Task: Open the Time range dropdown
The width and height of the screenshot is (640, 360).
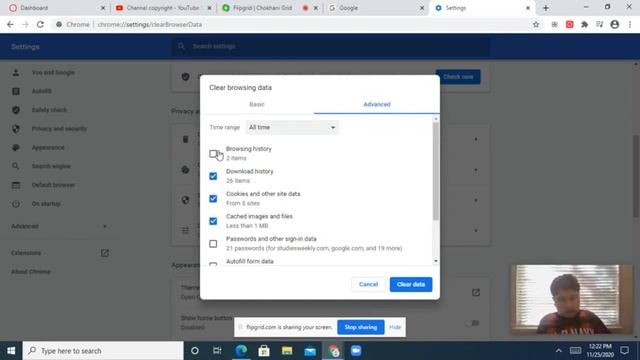Action: (x=292, y=127)
